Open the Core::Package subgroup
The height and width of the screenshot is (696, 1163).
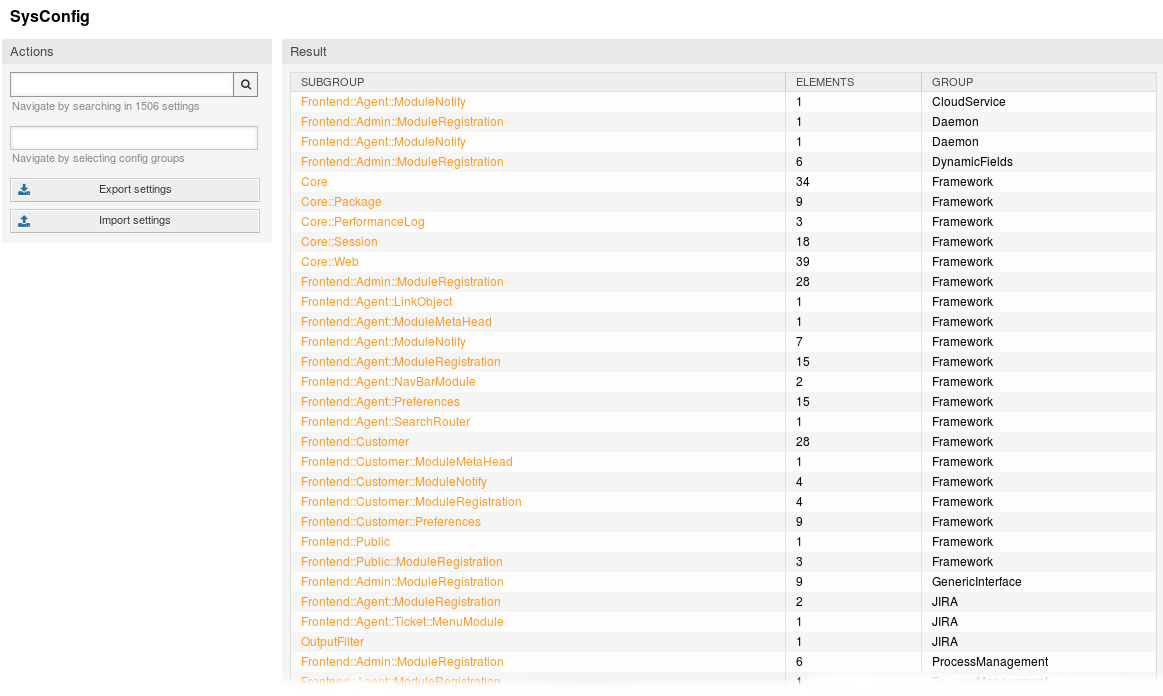(341, 202)
